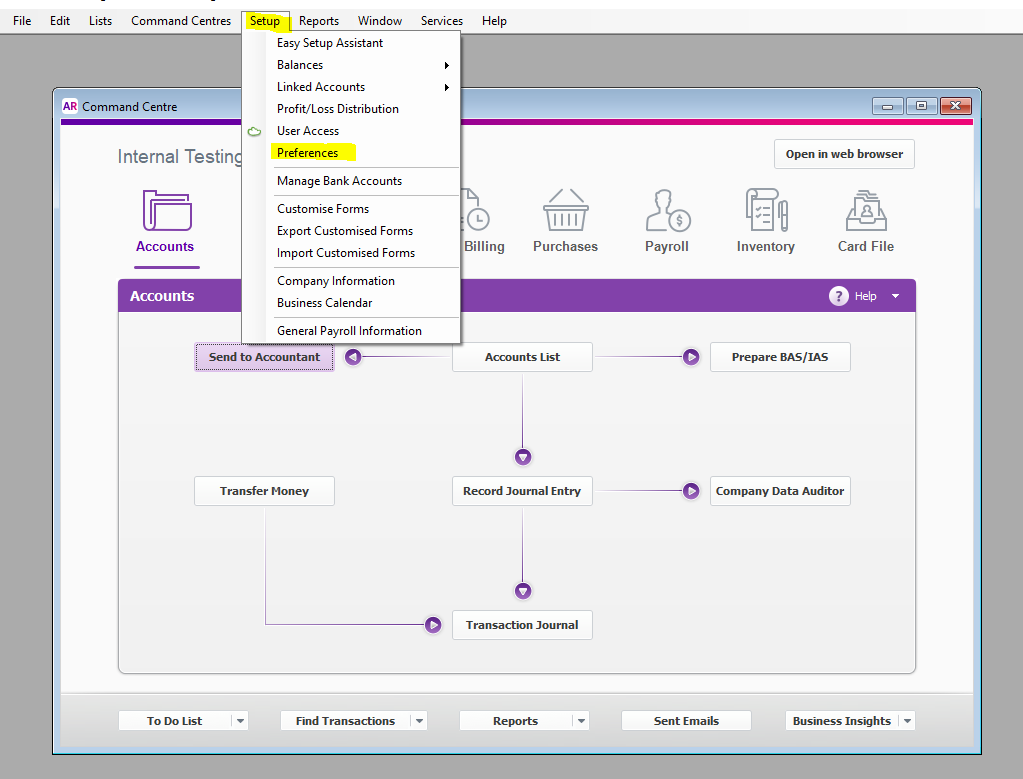The width and height of the screenshot is (1023, 779).
Task: Open the Find Transactions dropdown arrow
Action: point(419,720)
